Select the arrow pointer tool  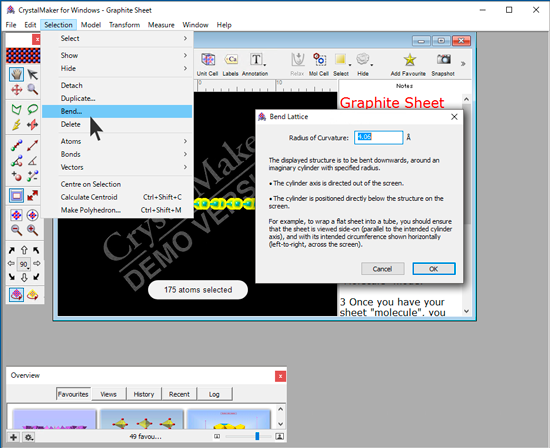pyautogui.click(x=32, y=74)
